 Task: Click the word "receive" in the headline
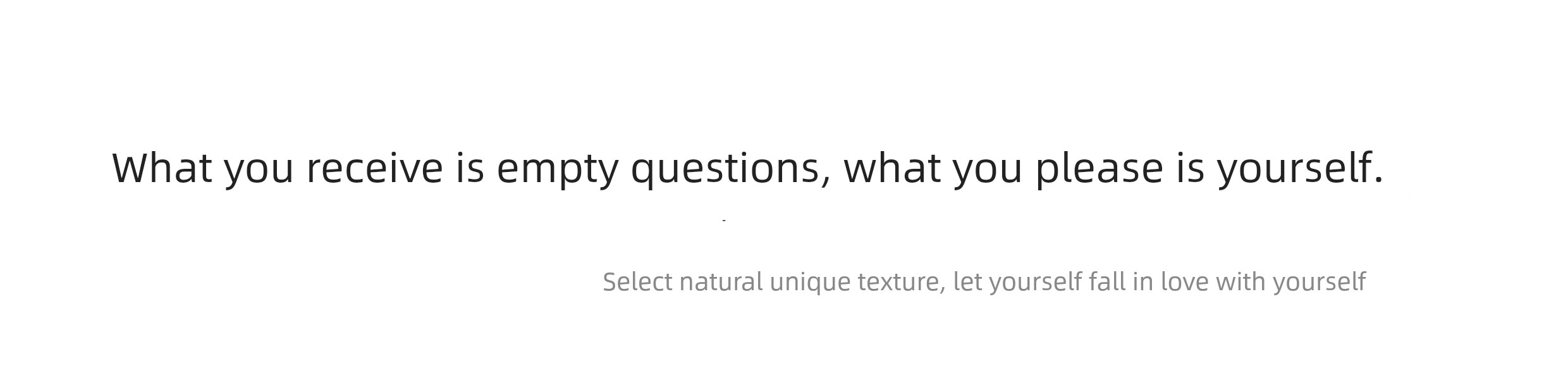coord(374,169)
